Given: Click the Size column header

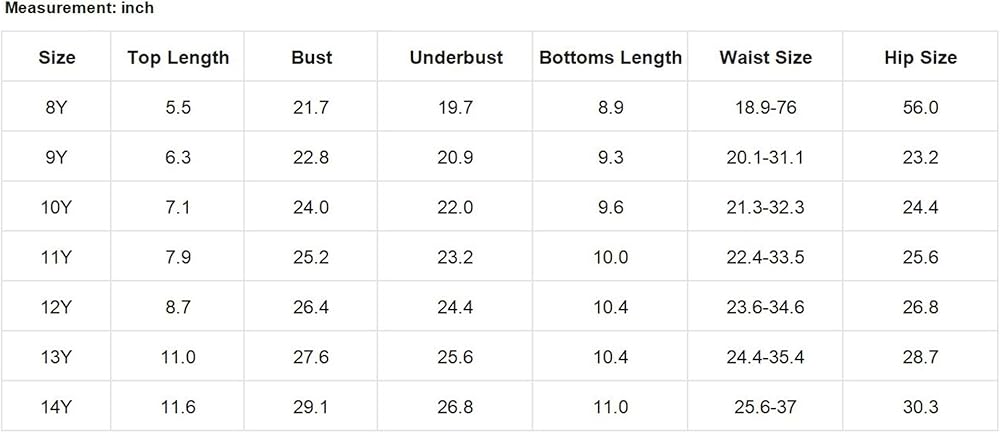Looking at the screenshot, I should [x=57, y=57].
